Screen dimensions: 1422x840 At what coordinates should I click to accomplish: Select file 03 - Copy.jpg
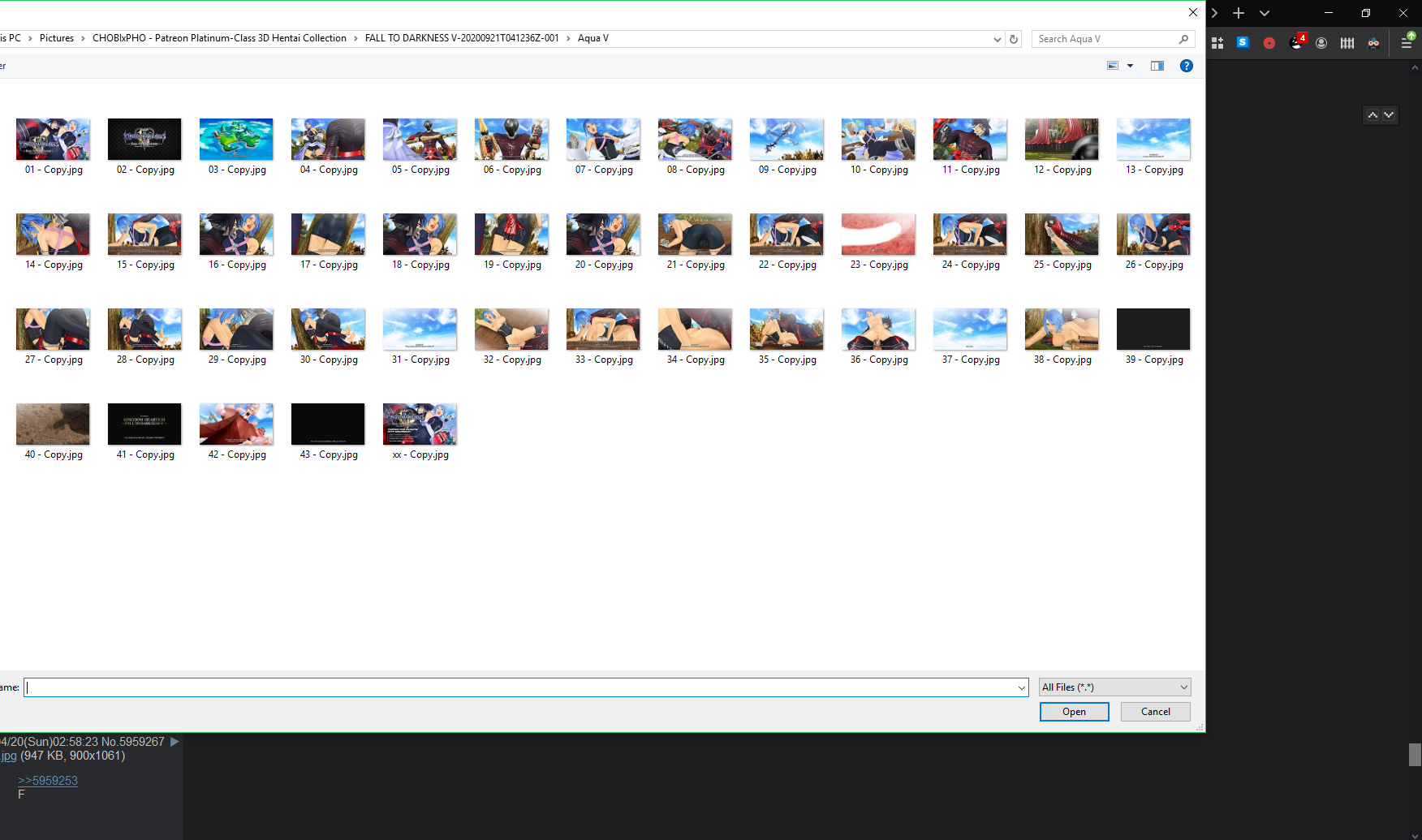(x=237, y=147)
